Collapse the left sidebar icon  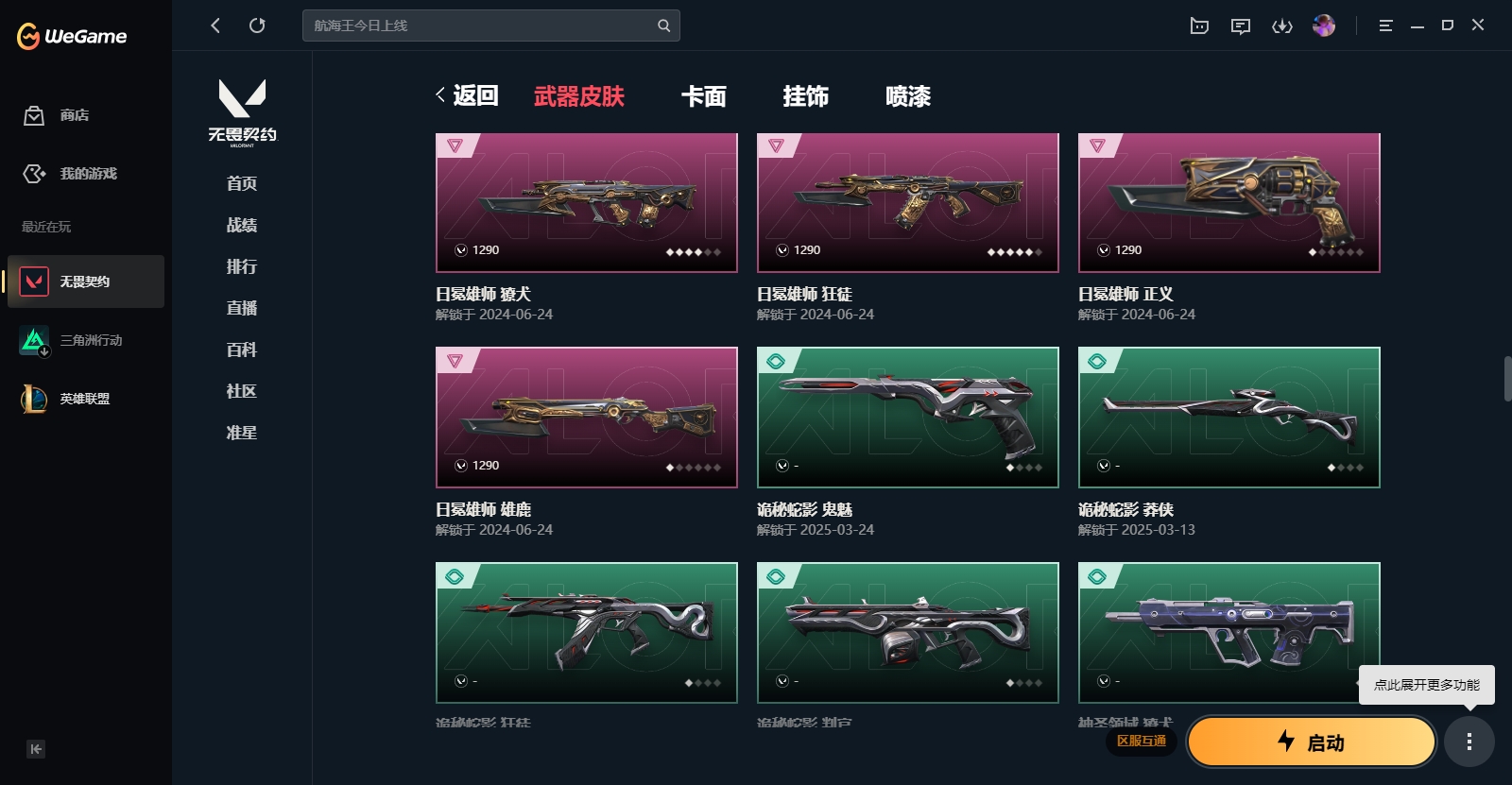36,749
